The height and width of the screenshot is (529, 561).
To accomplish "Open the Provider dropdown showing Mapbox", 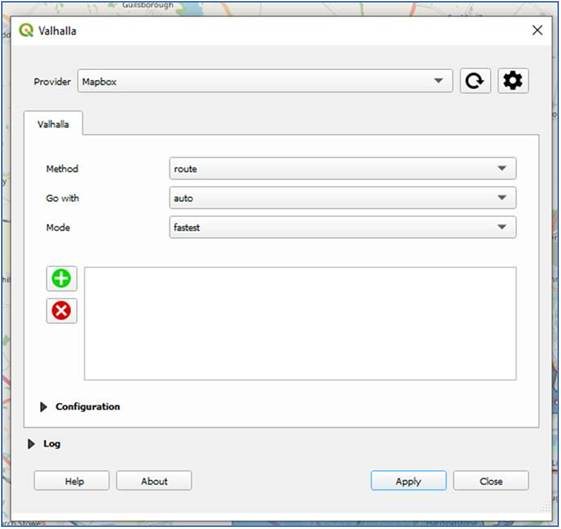I will [x=265, y=81].
